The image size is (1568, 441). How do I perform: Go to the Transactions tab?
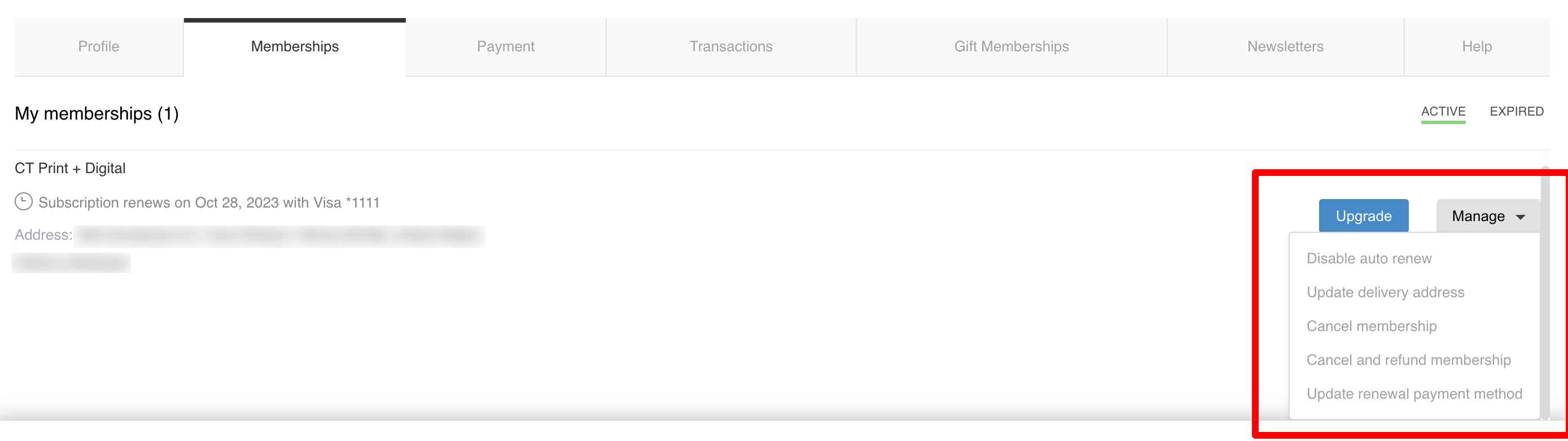click(x=730, y=47)
